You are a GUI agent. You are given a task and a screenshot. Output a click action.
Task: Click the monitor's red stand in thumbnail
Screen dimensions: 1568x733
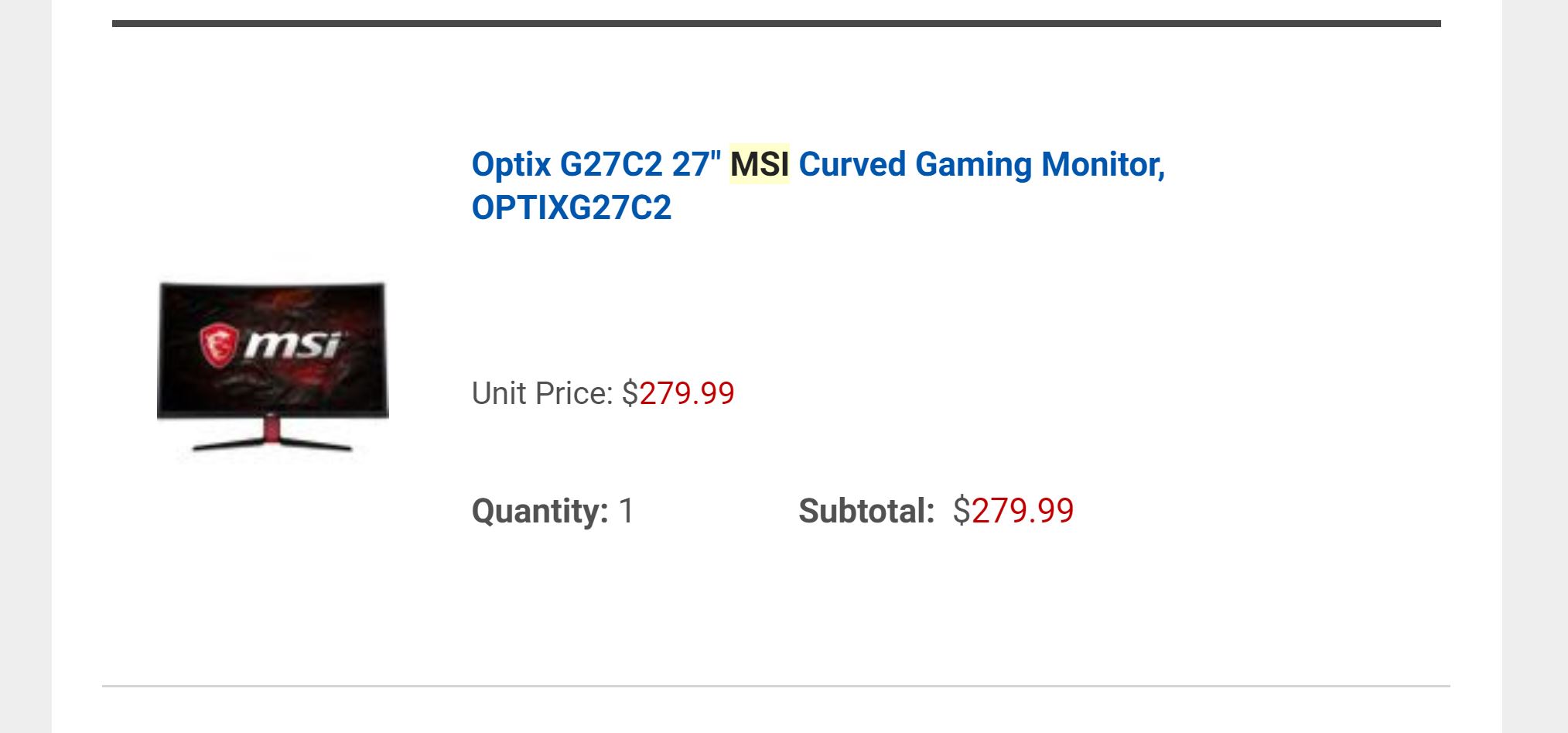pyautogui.click(x=272, y=432)
